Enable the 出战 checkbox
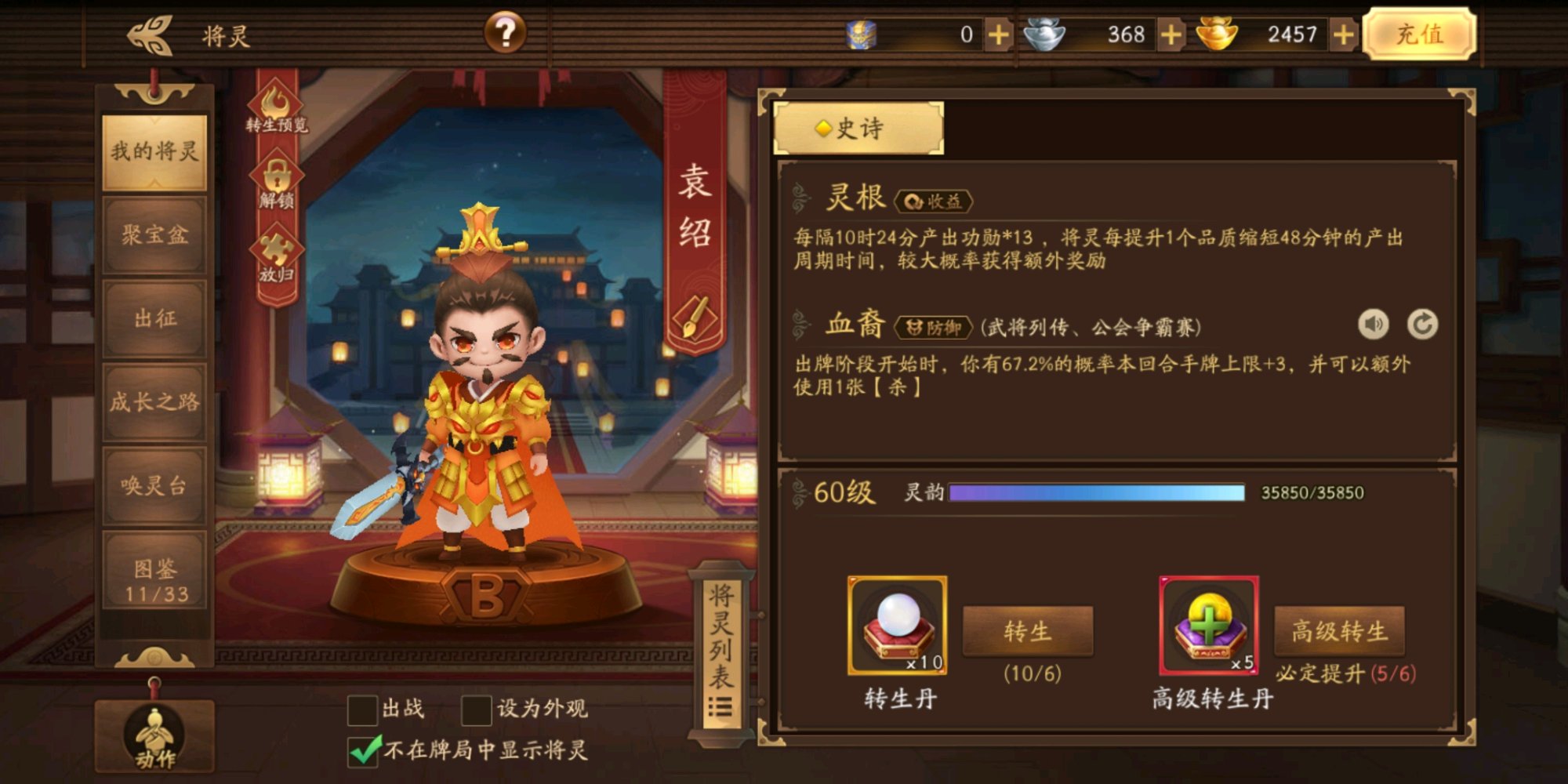The height and width of the screenshot is (784, 1568). (x=362, y=710)
